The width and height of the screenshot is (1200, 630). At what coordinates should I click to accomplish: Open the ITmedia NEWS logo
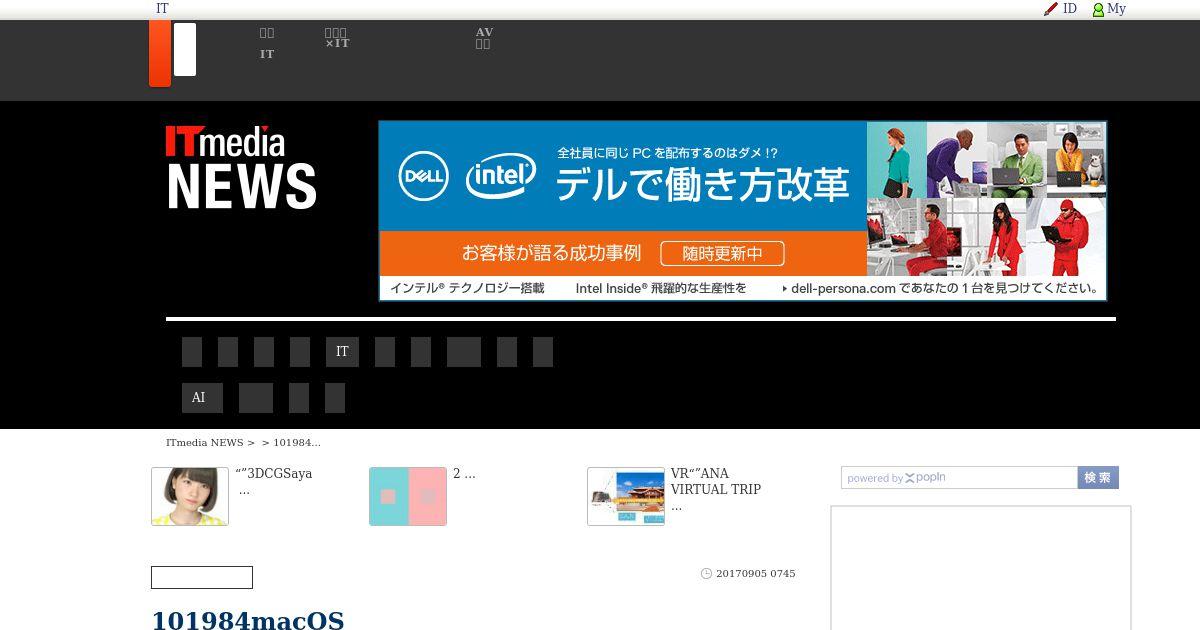[x=241, y=167]
